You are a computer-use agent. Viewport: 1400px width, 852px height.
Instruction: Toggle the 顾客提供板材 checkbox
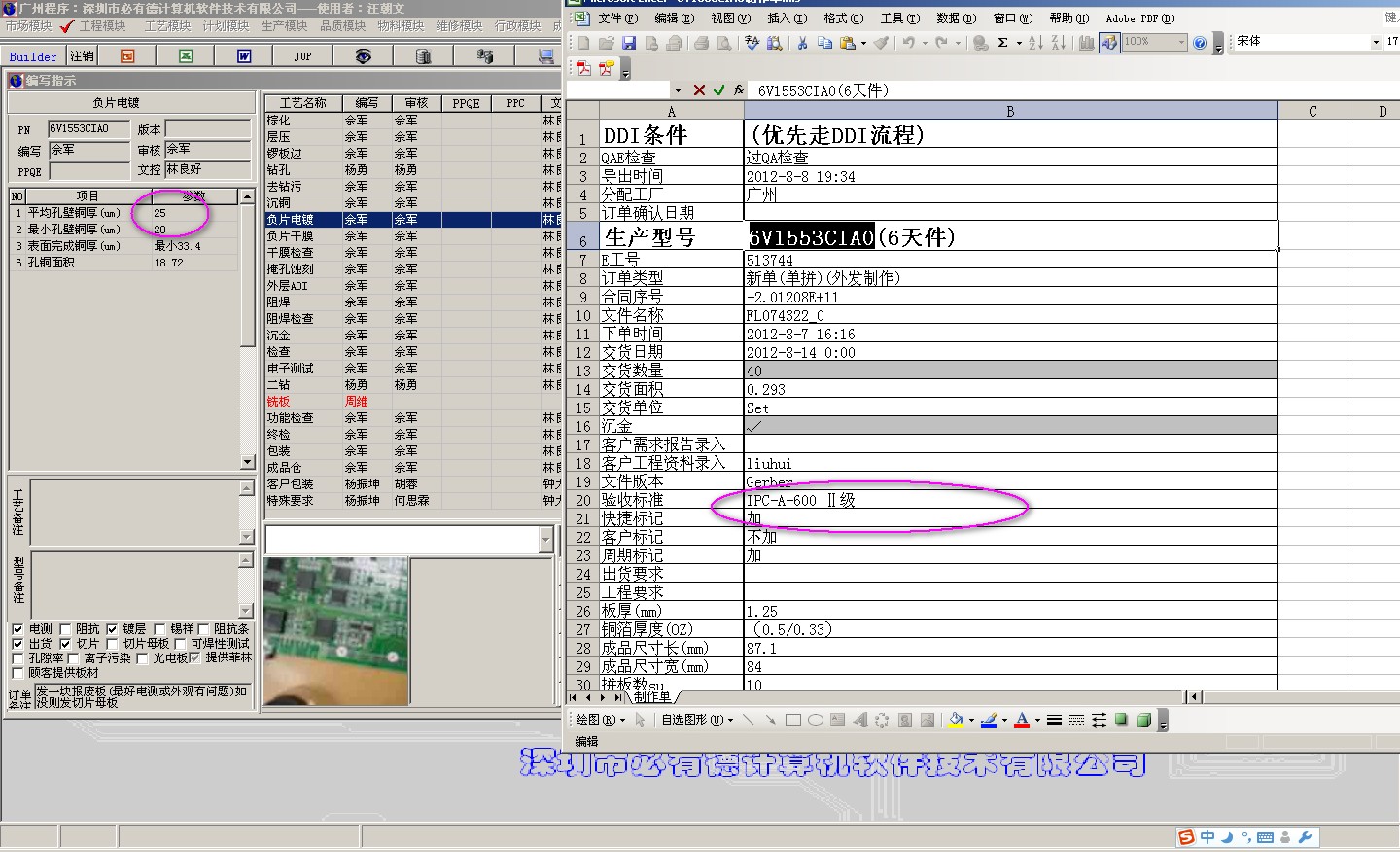tap(17, 673)
